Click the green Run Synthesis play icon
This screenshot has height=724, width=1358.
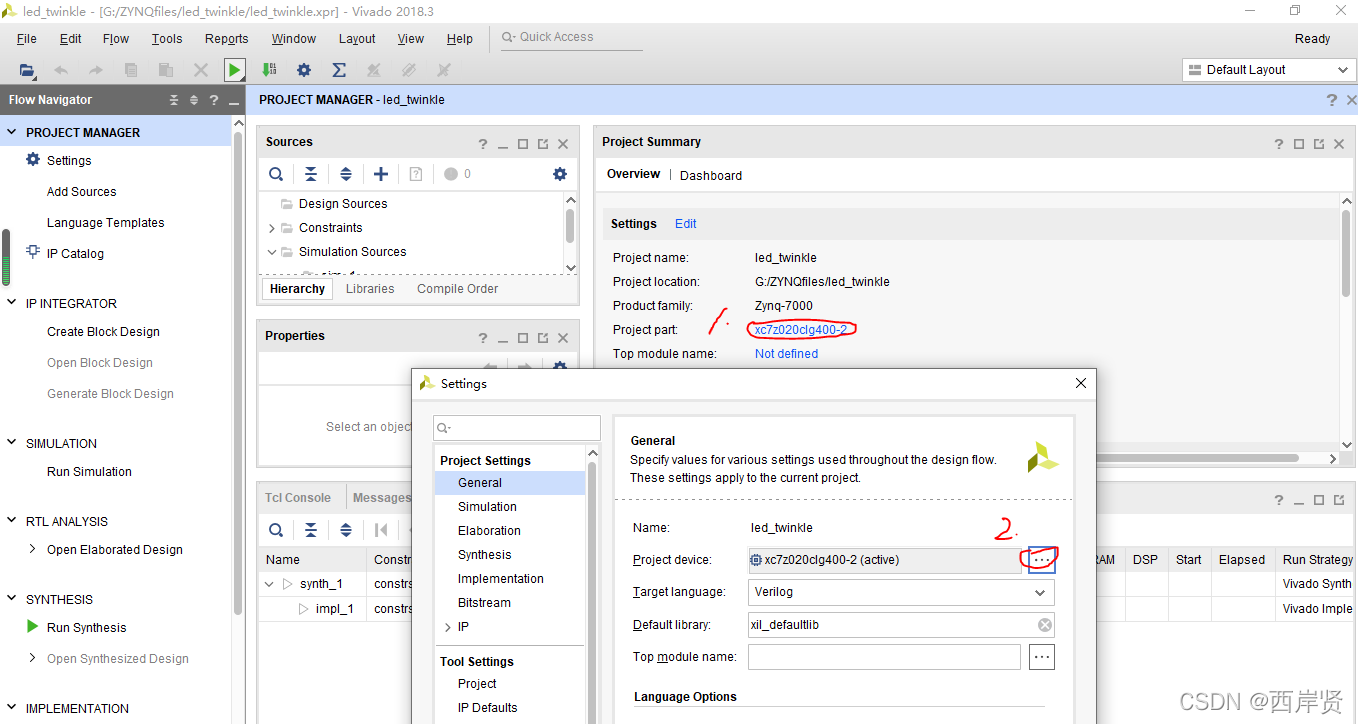click(32, 627)
